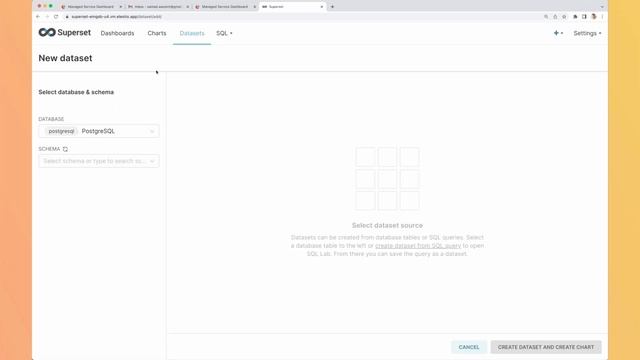Image resolution: width=640 pixels, height=360 pixels.
Task: Expand the SQL dropdown menu
Action: (224, 33)
